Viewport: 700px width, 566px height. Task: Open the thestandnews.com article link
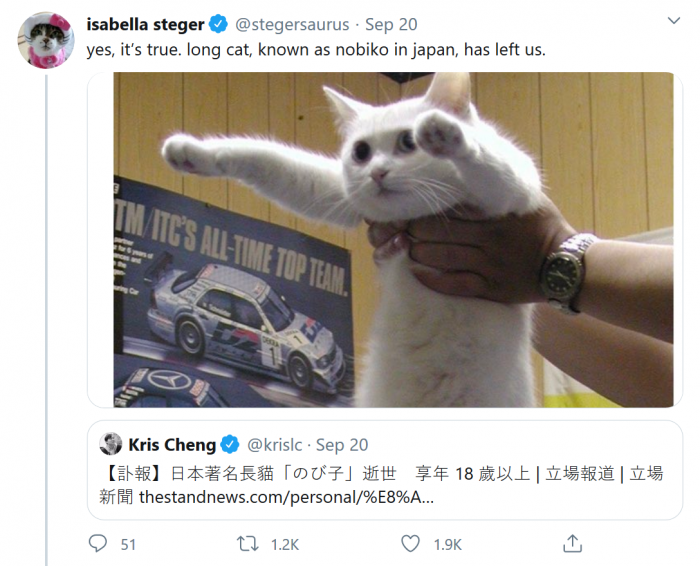[x=286, y=497]
